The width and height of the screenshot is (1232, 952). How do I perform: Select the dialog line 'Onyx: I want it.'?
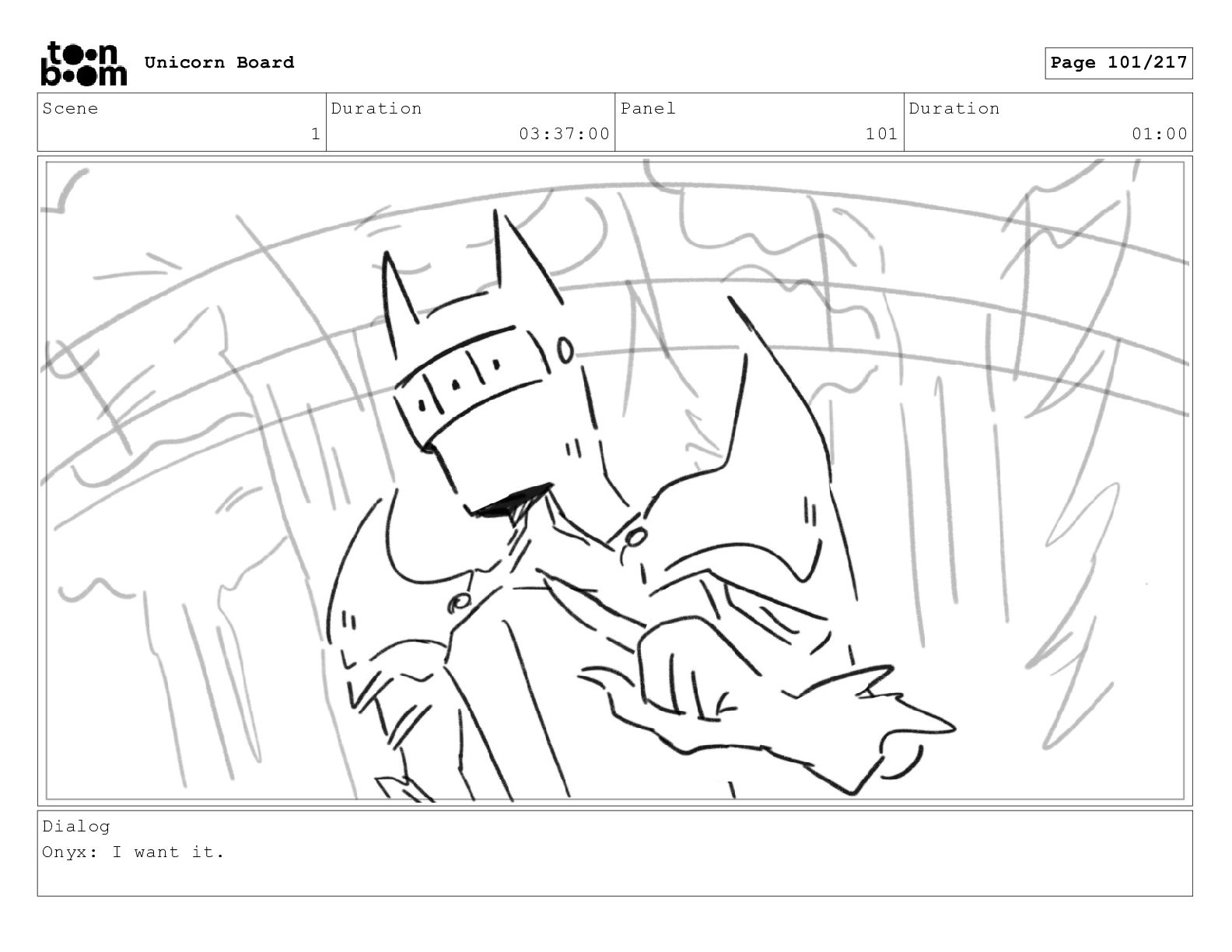tap(133, 852)
